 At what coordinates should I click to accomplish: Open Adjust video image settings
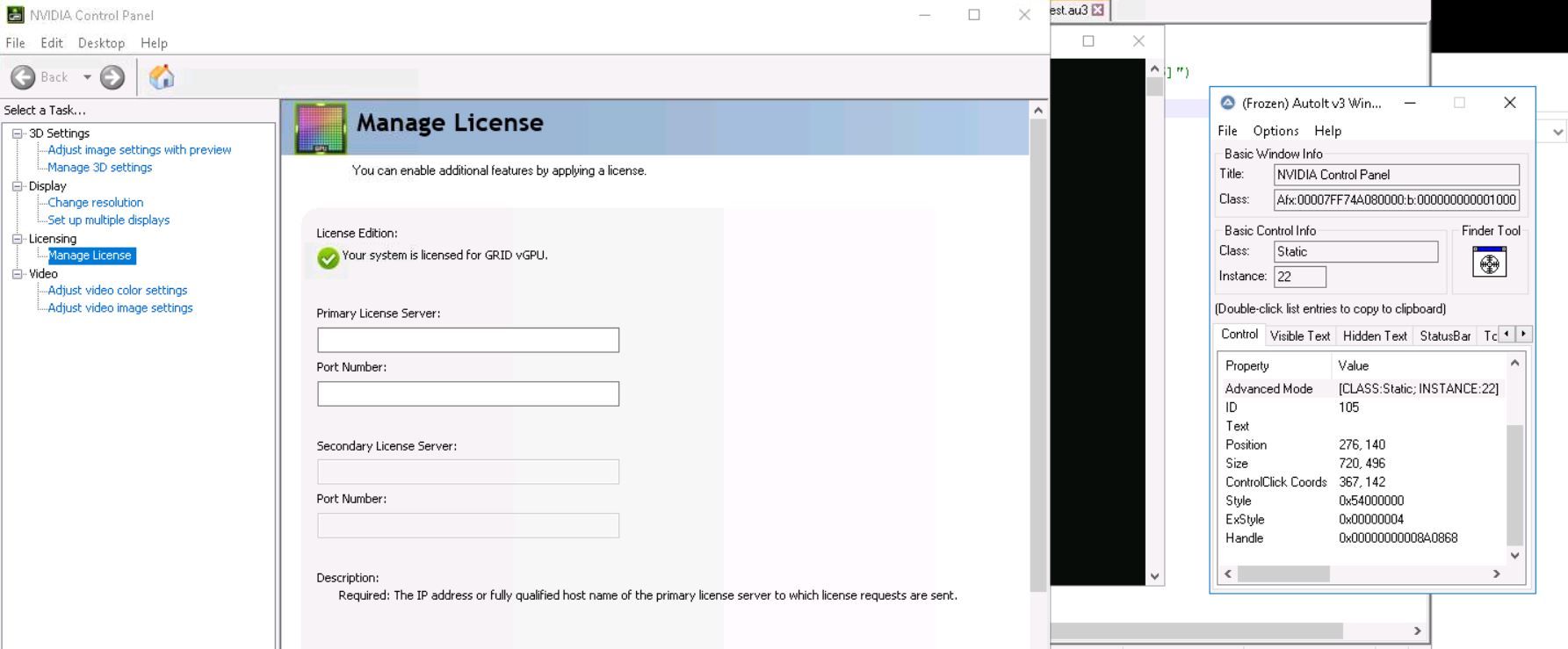point(120,308)
